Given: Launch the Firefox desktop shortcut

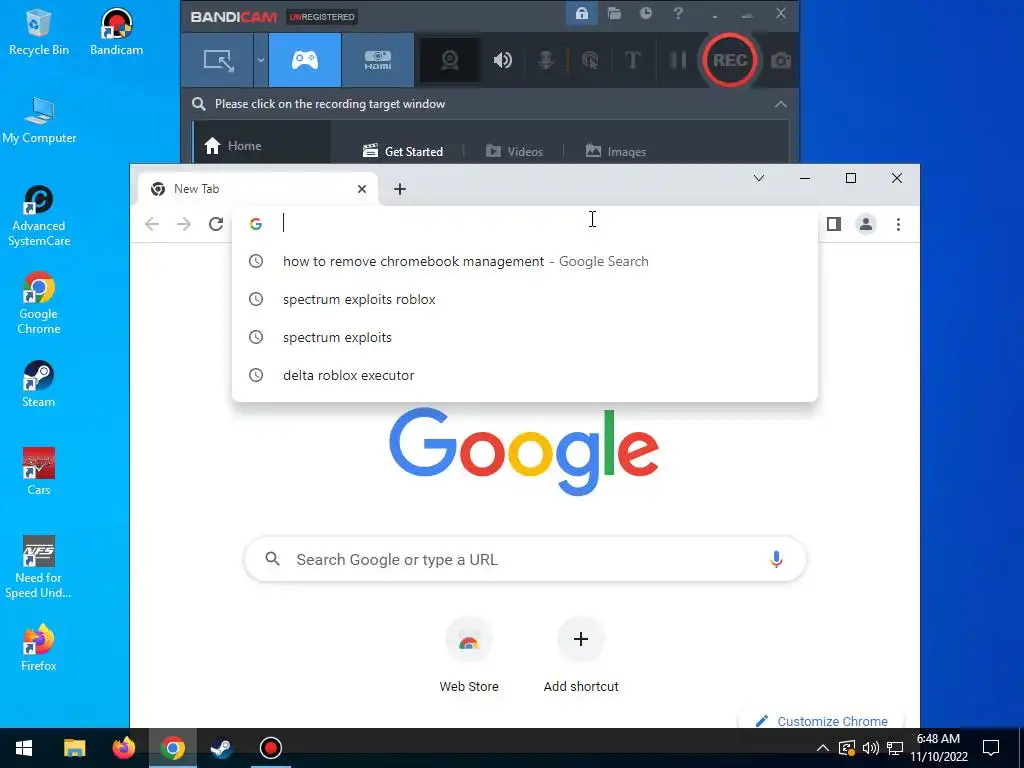Looking at the screenshot, I should [x=39, y=648].
